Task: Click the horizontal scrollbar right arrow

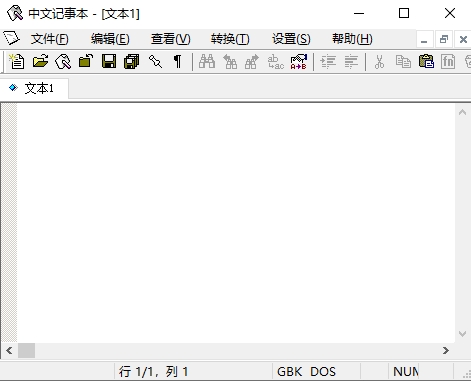Action: coord(446,350)
